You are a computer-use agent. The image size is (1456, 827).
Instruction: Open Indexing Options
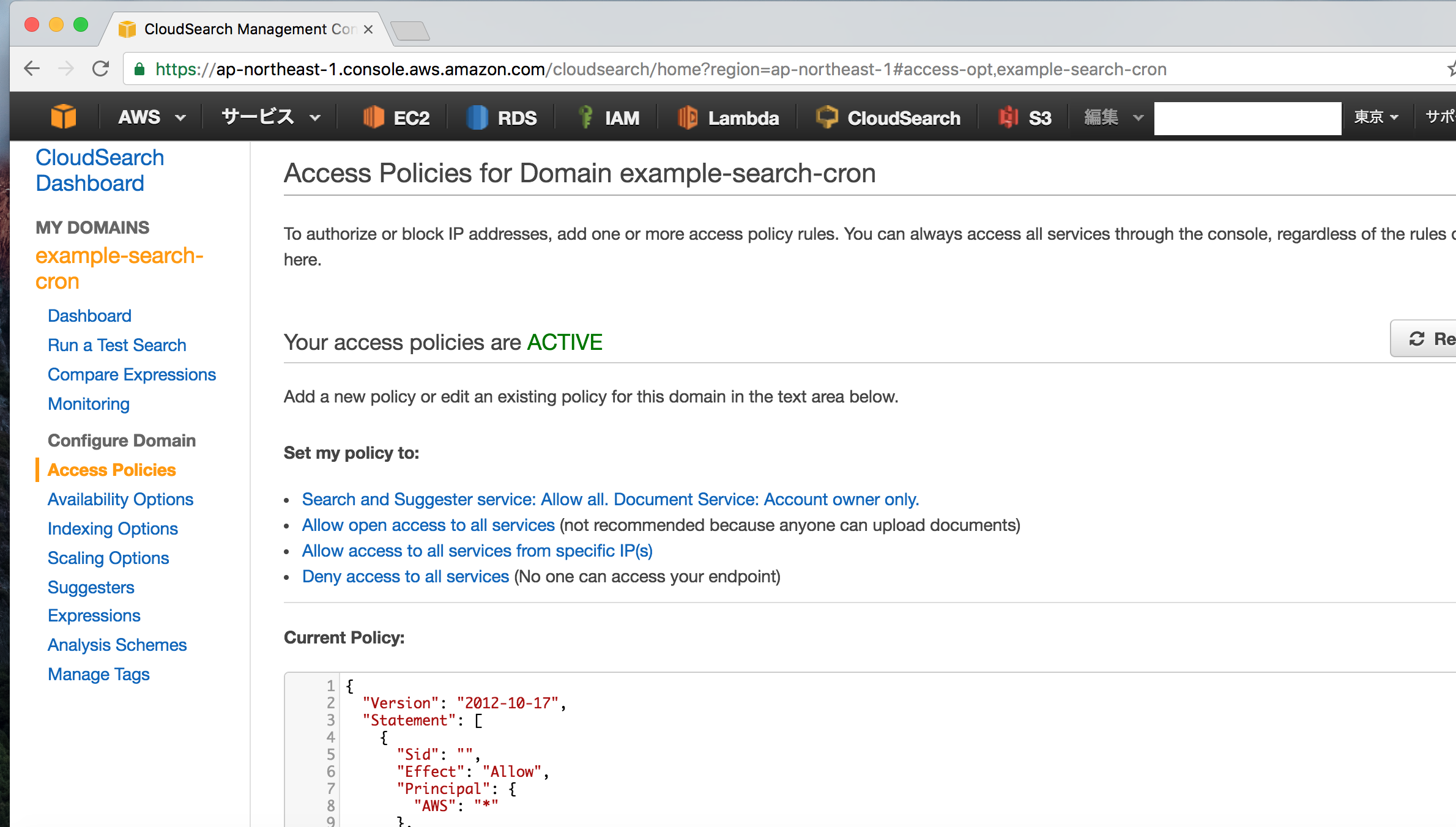tap(113, 528)
